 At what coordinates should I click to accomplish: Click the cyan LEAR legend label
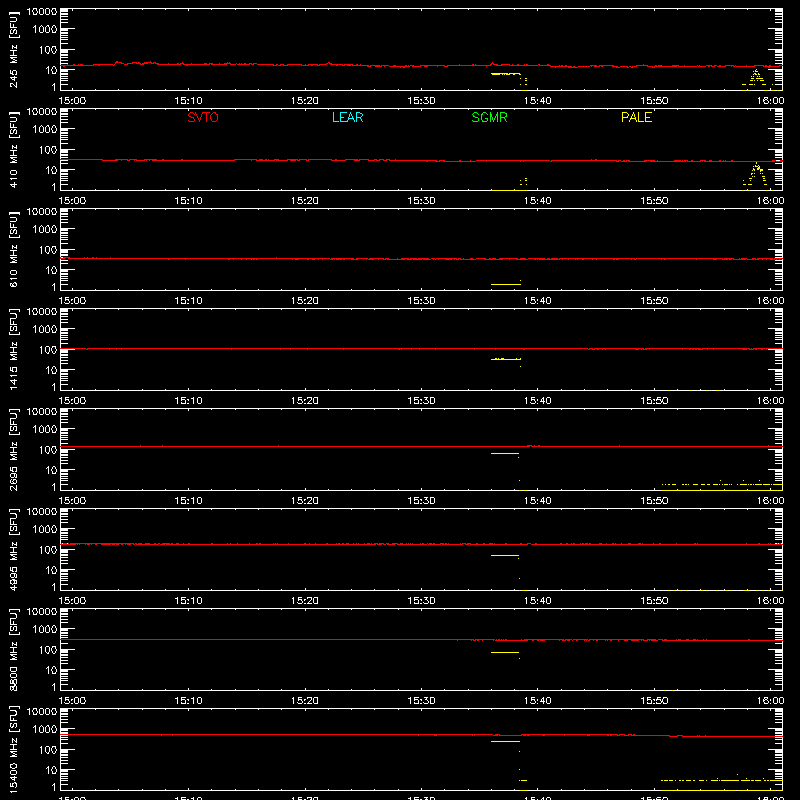(x=347, y=117)
